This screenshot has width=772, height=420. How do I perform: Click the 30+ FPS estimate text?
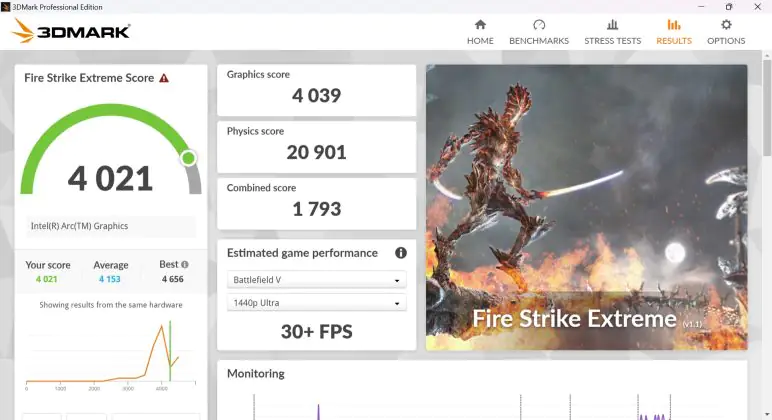point(317,332)
